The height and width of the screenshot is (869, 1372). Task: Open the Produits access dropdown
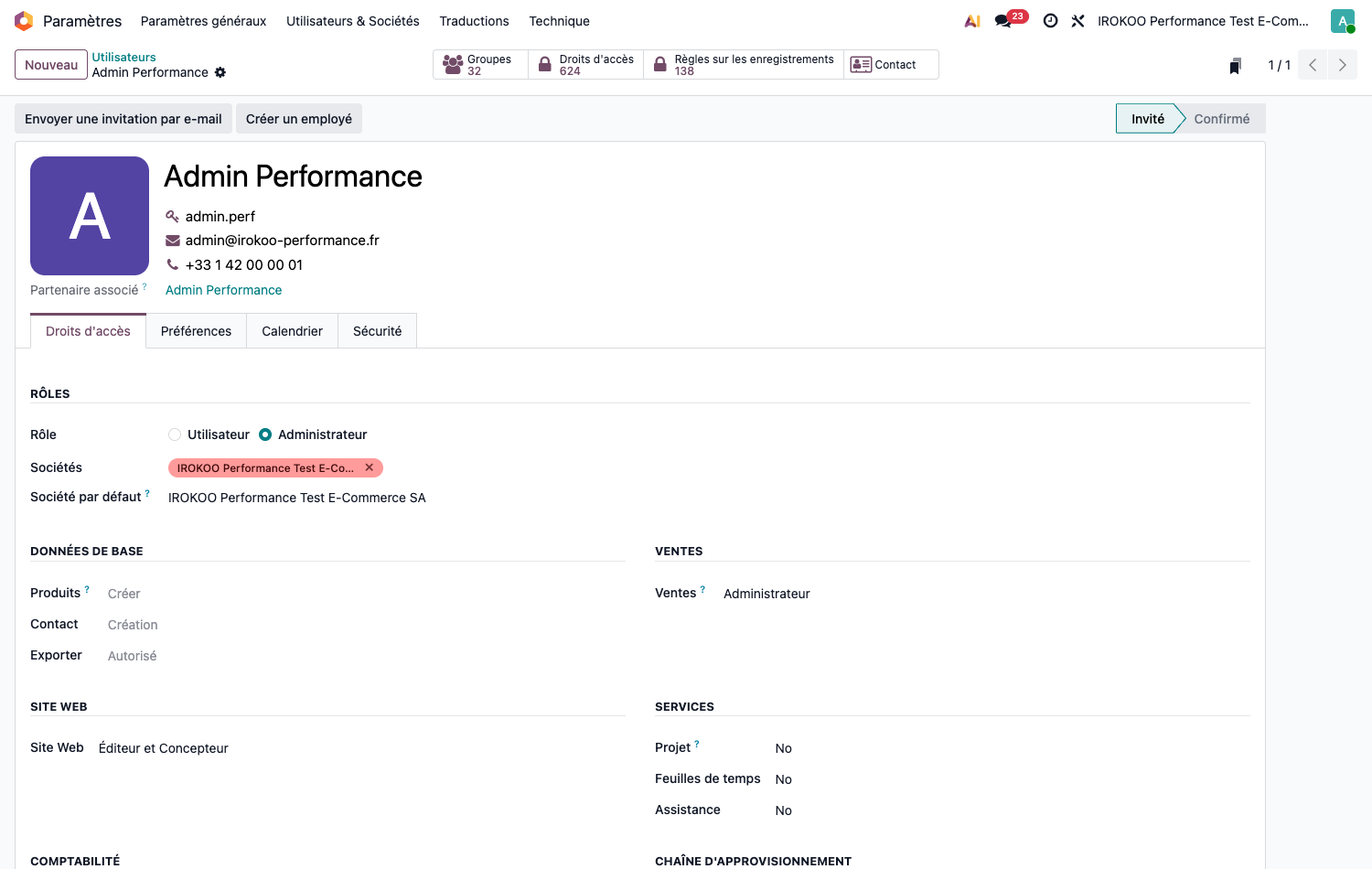[x=366, y=594]
